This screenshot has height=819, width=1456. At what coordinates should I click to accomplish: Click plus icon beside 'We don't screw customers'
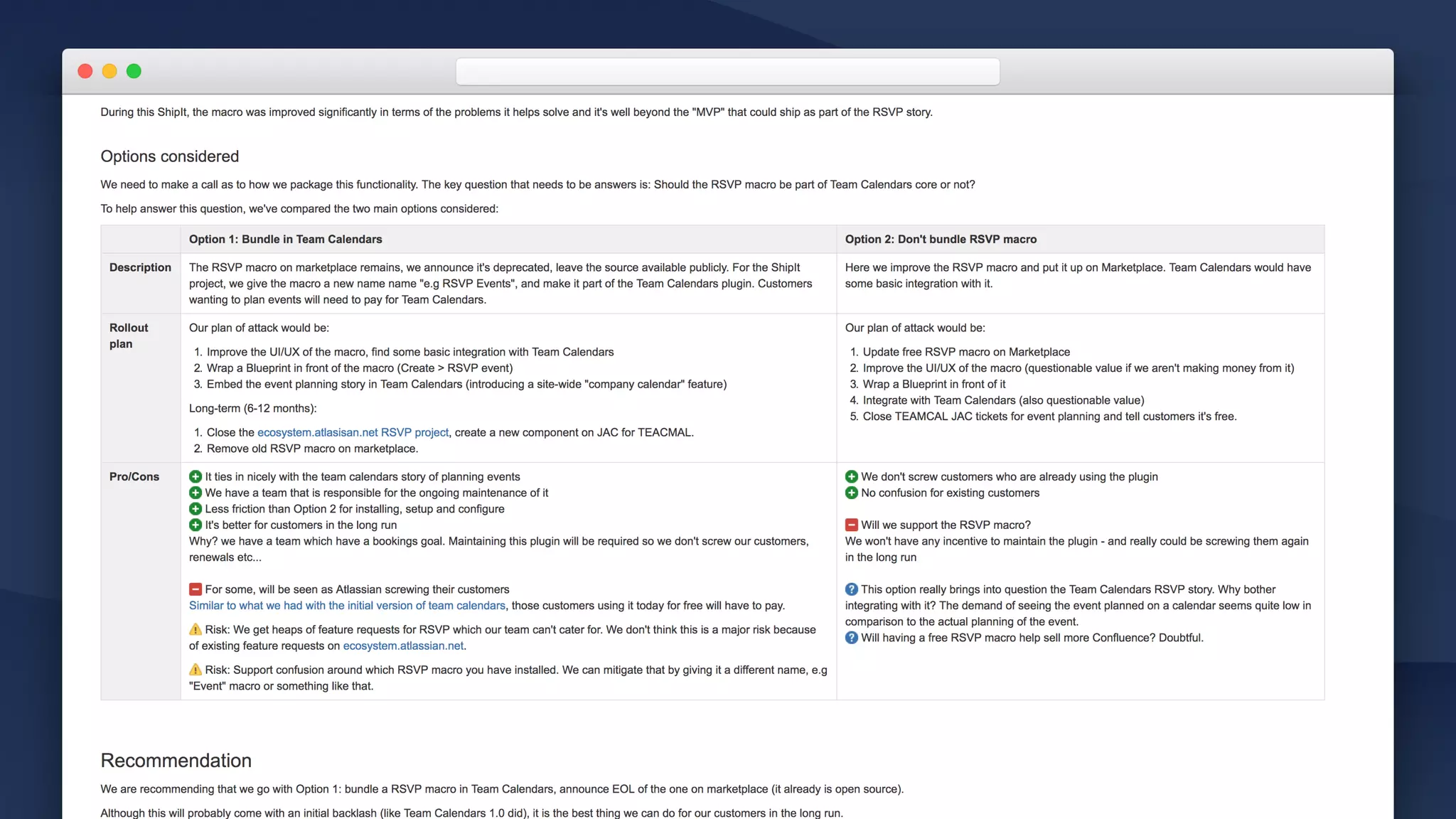pyautogui.click(x=852, y=476)
